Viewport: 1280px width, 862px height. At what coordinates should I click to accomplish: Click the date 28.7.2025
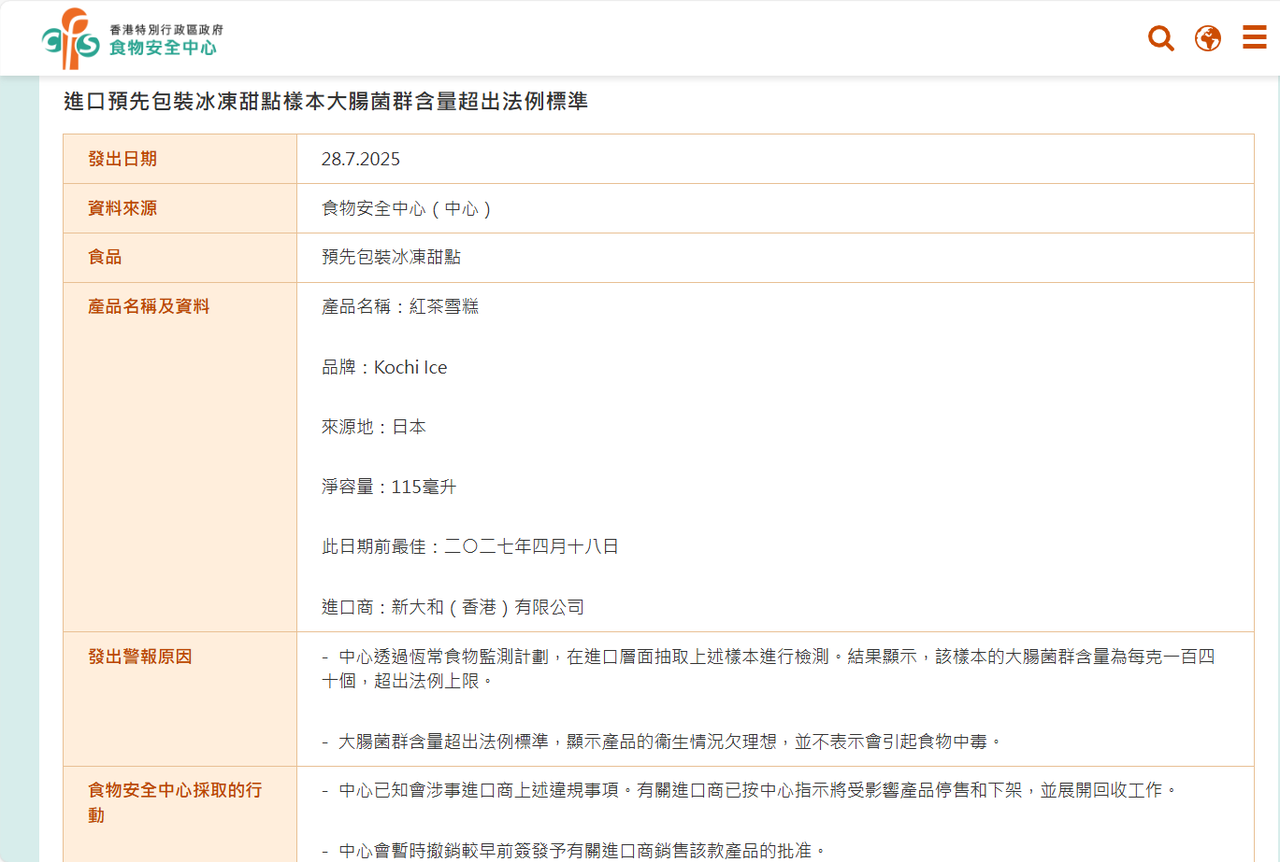[x=361, y=159]
